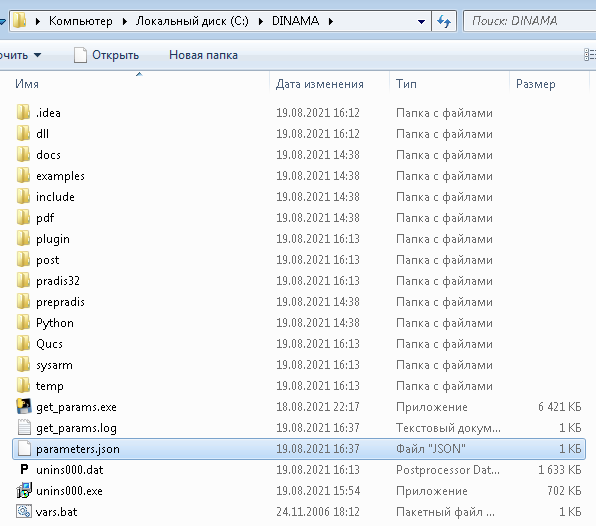Expand the arrow after Компьютер in breadcrumb
This screenshot has width=596, height=526.
[x=125, y=21]
